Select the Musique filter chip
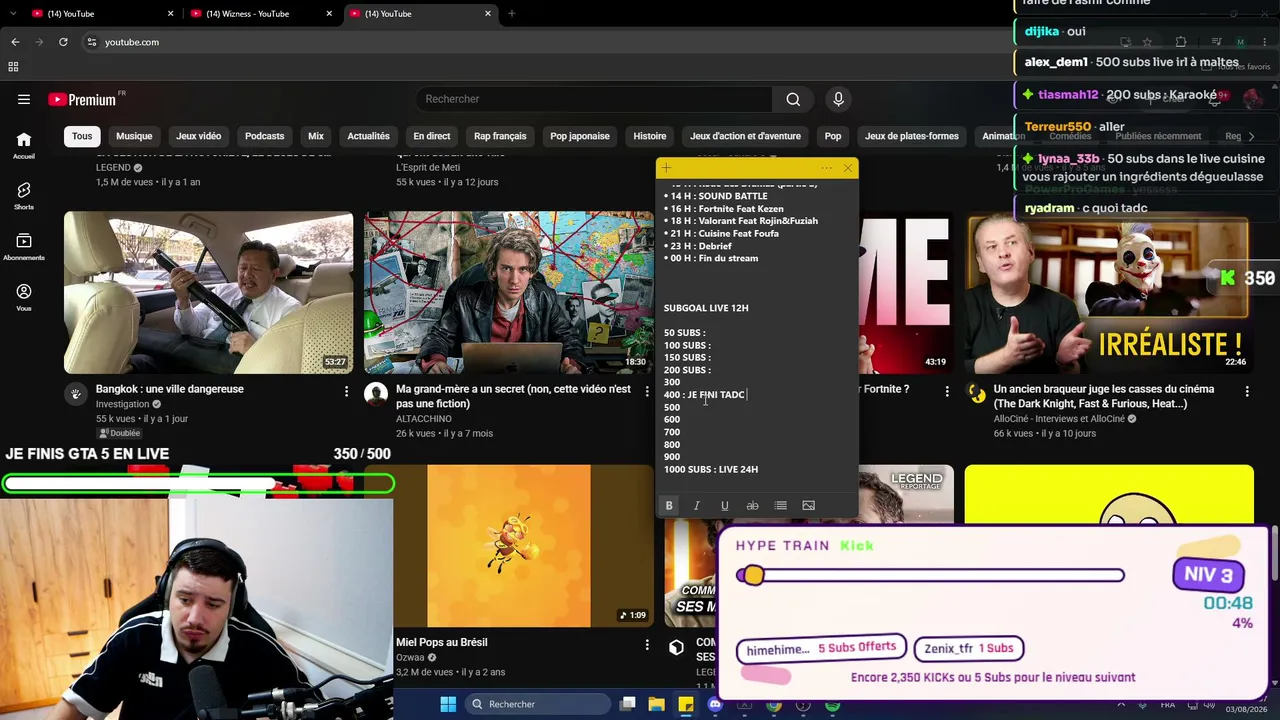The height and width of the screenshot is (720, 1280). click(x=134, y=136)
